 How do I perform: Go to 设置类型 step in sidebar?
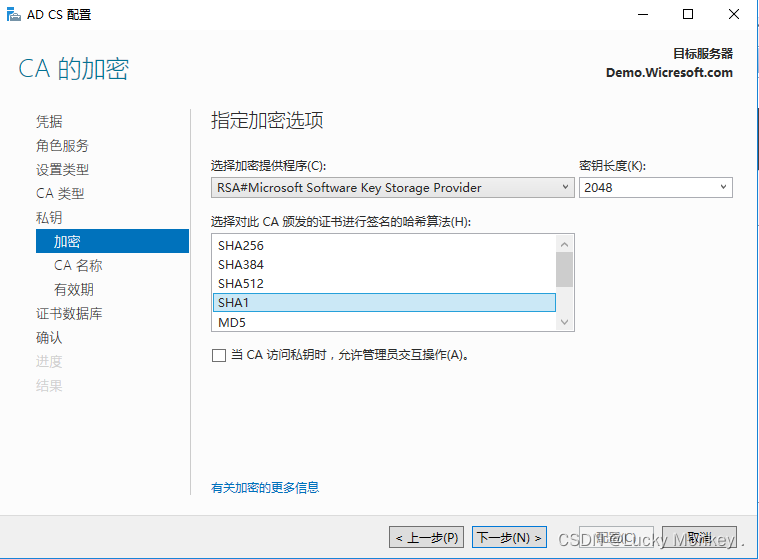62,169
